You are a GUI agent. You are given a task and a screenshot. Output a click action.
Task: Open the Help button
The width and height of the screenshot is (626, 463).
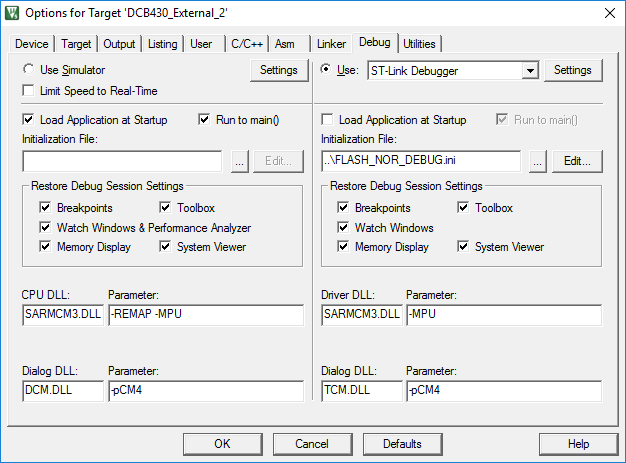pos(578,444)
